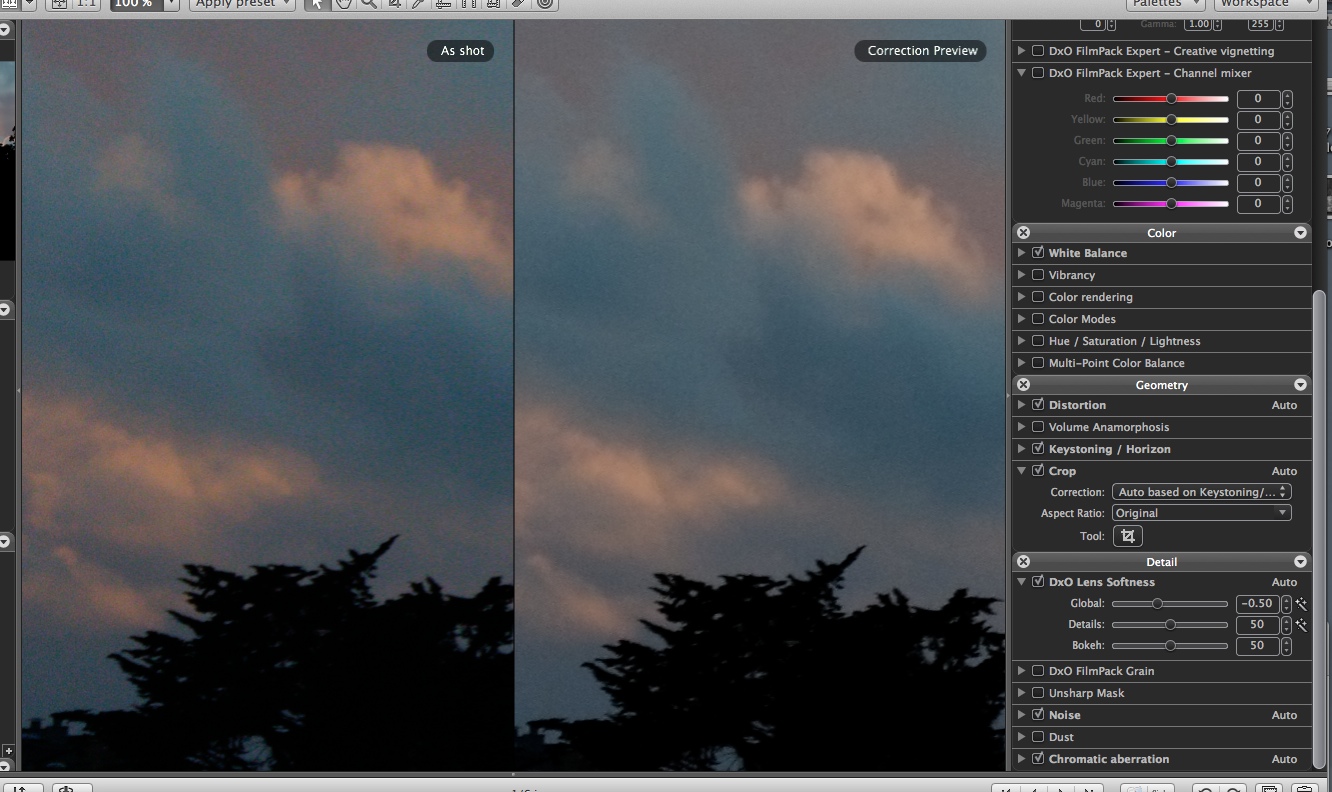Click the Red channel mixer slider handle
This screenshot has height=792, width=1332.
pos(1171,99)
